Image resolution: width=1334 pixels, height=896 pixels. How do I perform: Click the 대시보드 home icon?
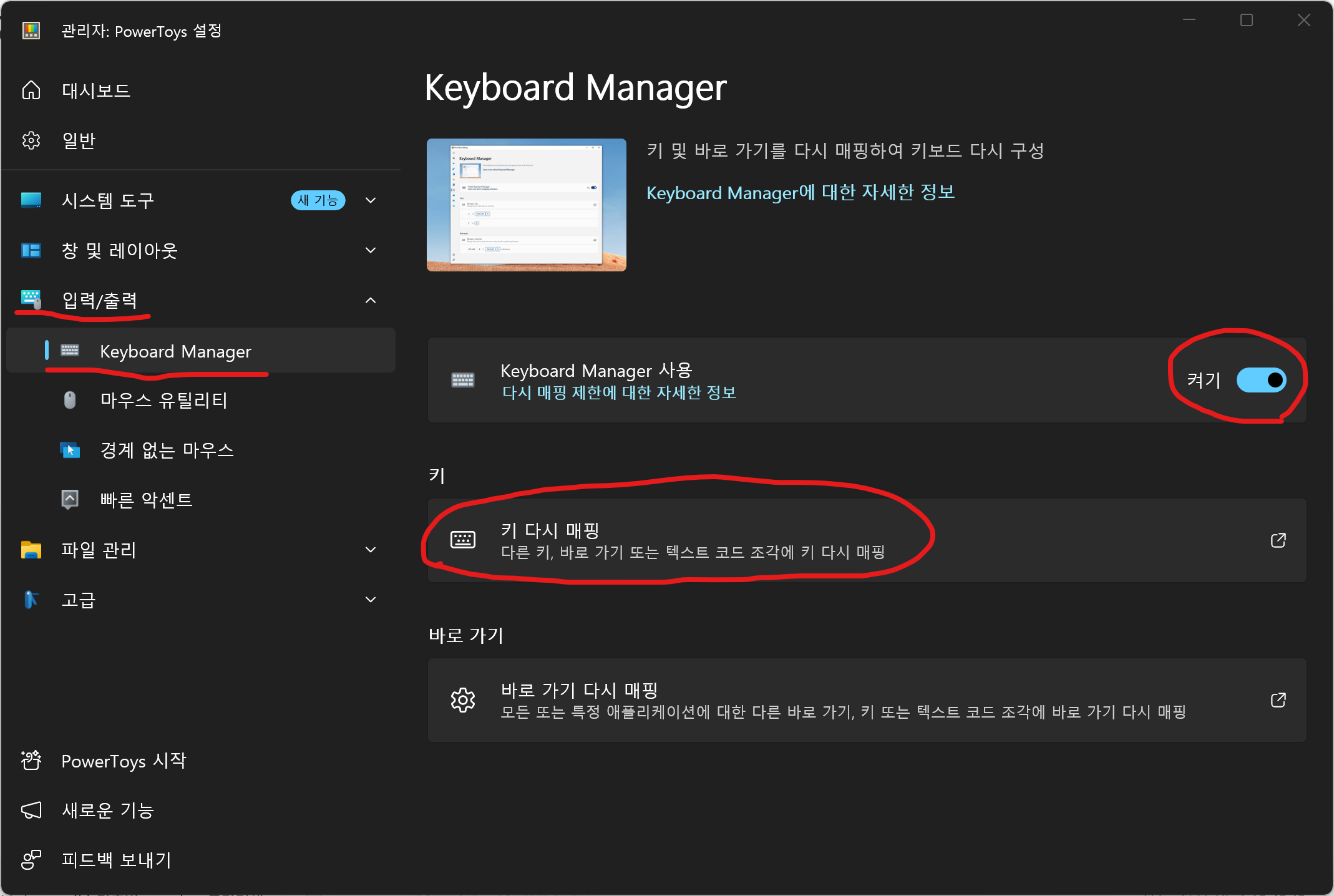pos(31,90)
